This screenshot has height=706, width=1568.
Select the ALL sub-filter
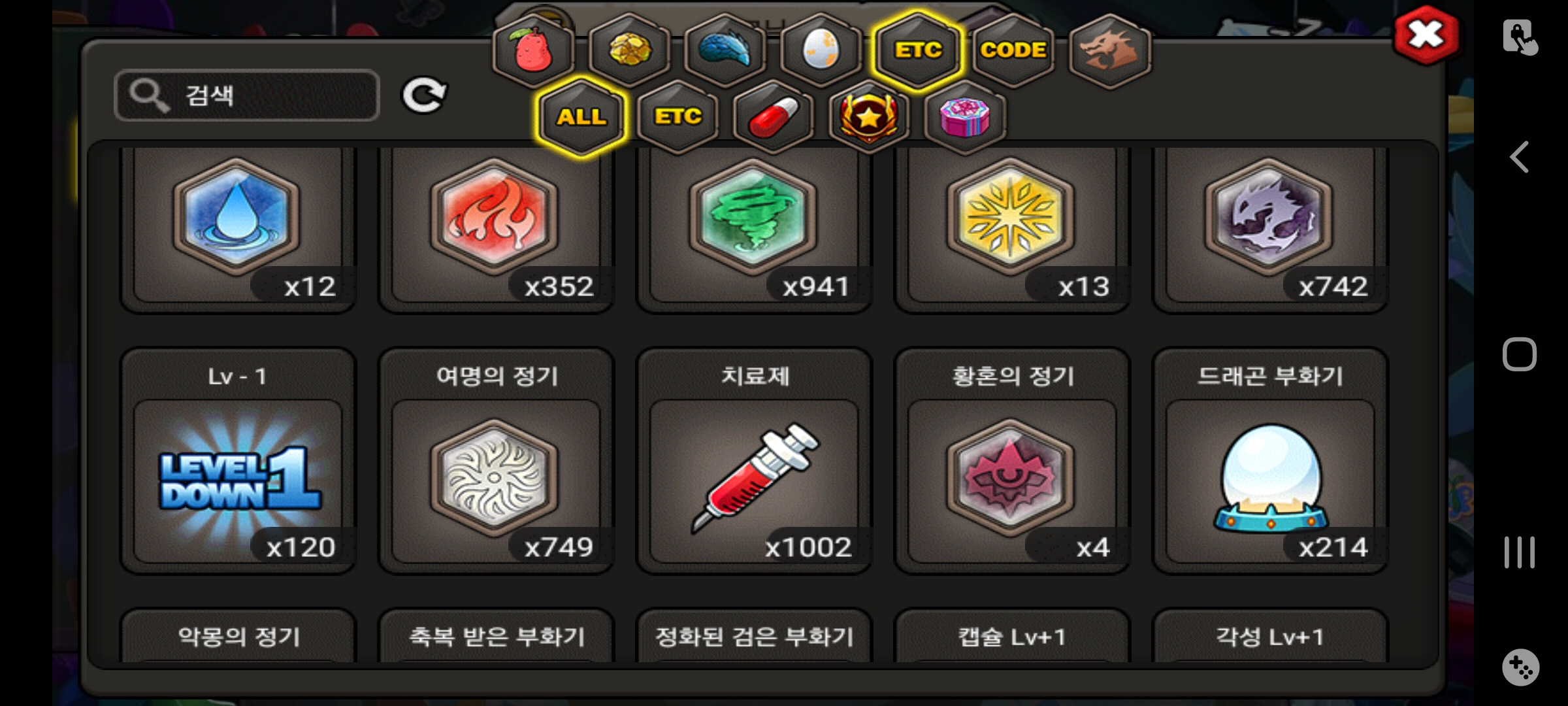coord(581,117)
